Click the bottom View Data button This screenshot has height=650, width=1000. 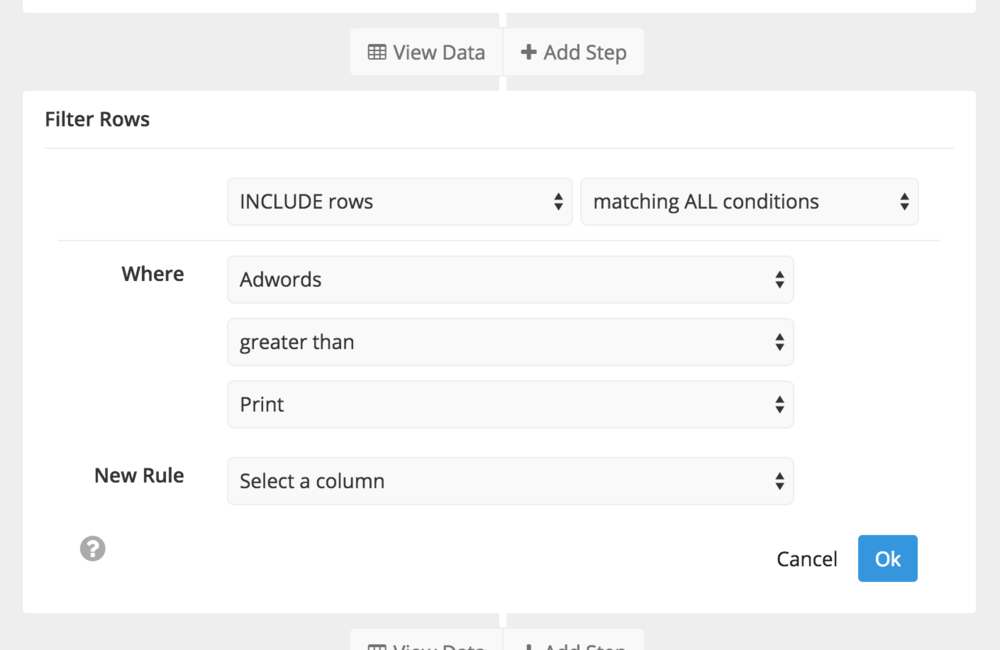pos(427,640)
